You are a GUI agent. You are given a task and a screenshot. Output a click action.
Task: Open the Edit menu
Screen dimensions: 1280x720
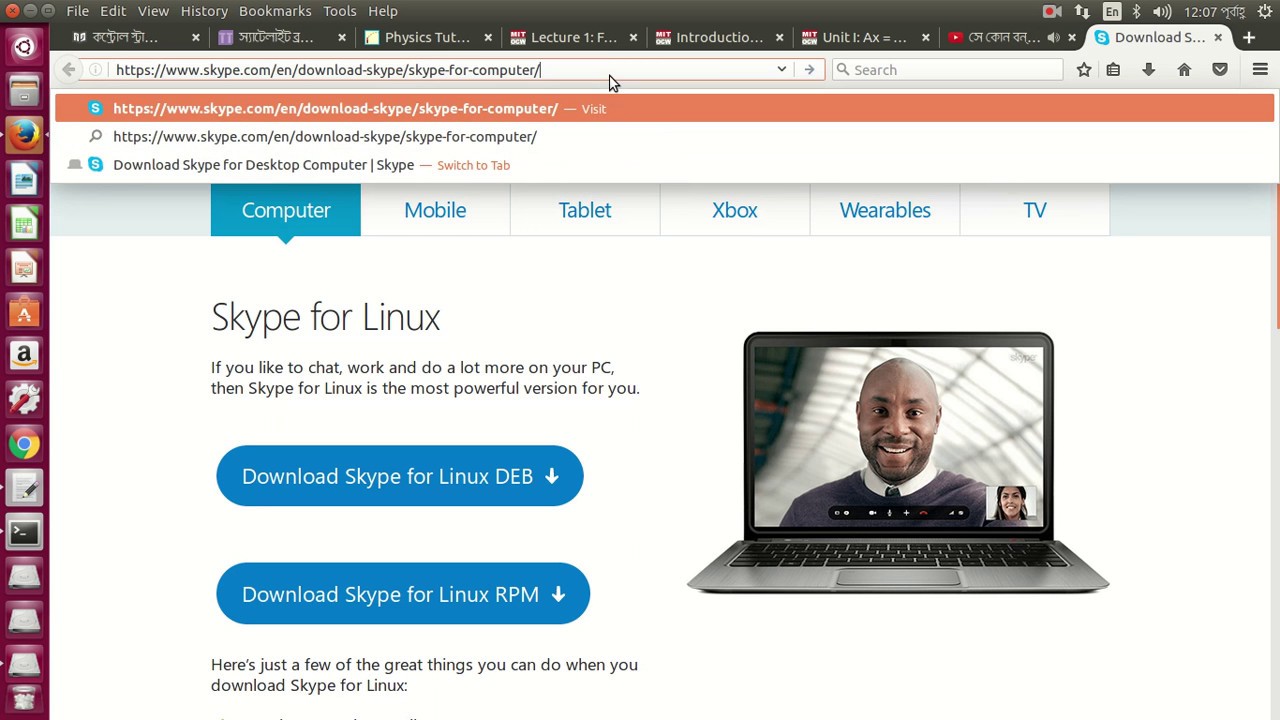point(113,11)
